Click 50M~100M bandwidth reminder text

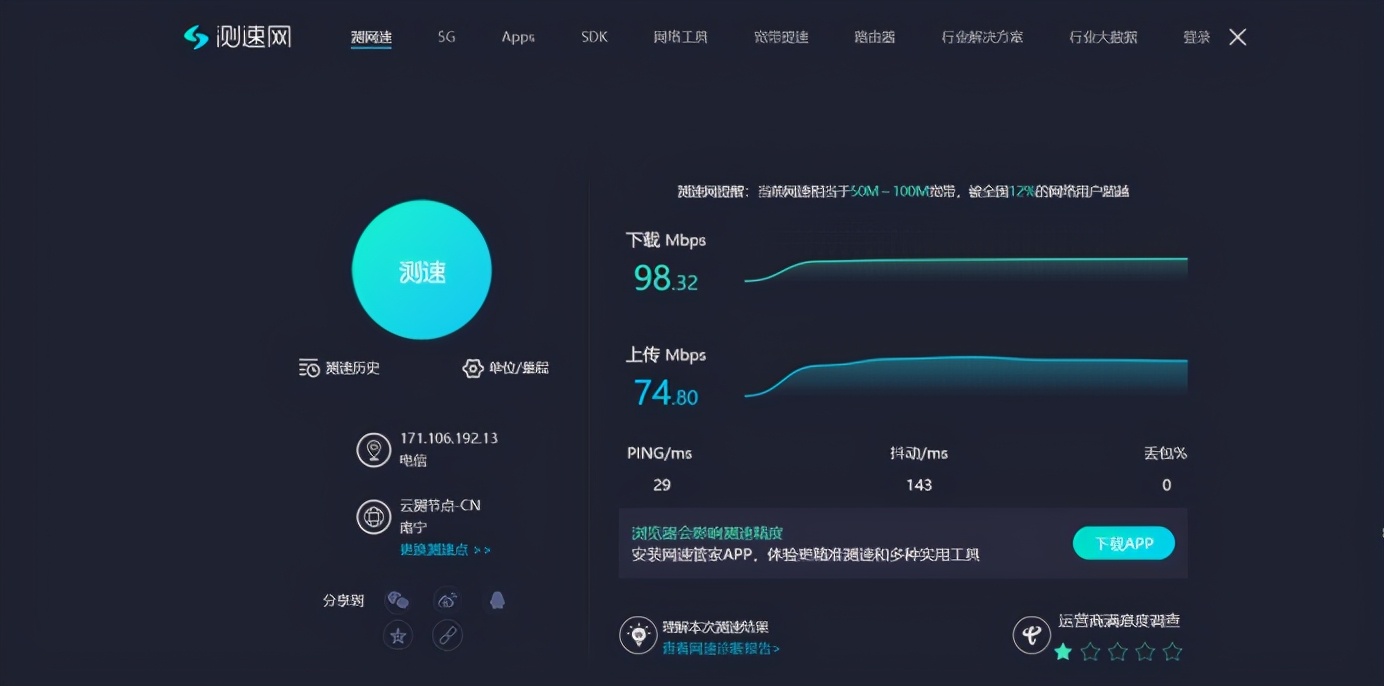tap(890, 191)
